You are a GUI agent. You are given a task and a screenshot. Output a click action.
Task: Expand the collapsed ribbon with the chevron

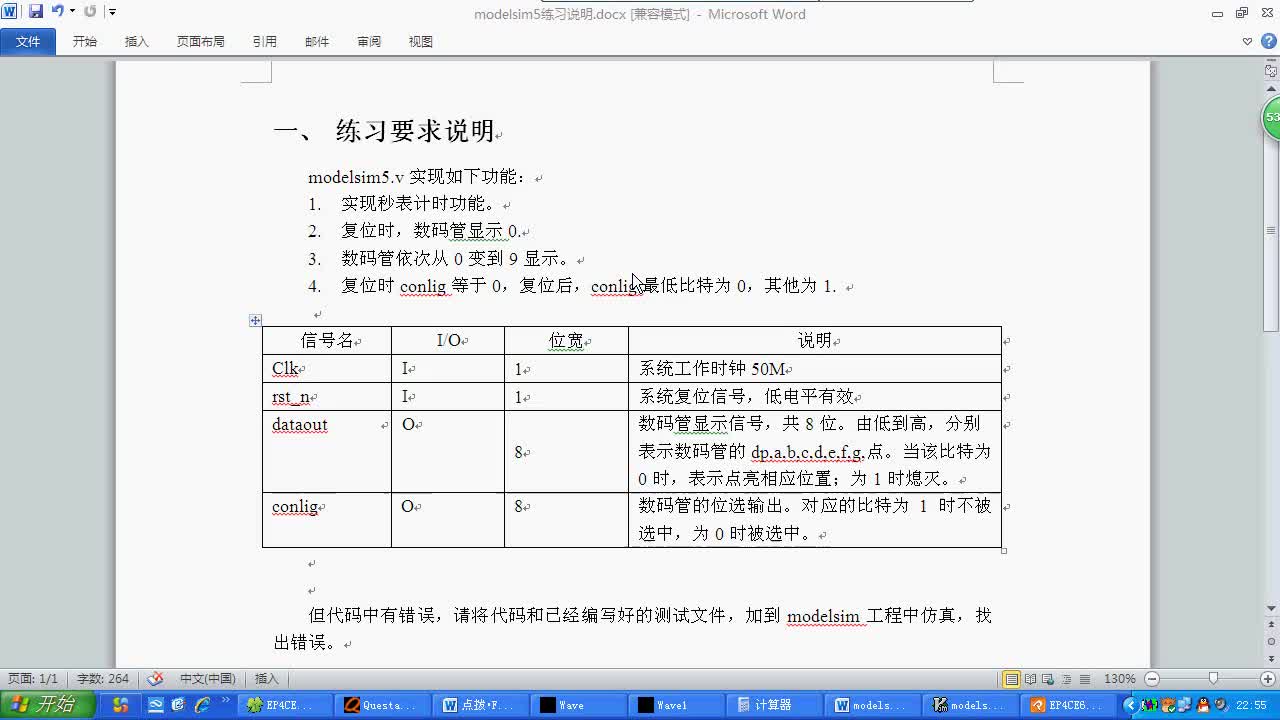tap(1247, 41)
